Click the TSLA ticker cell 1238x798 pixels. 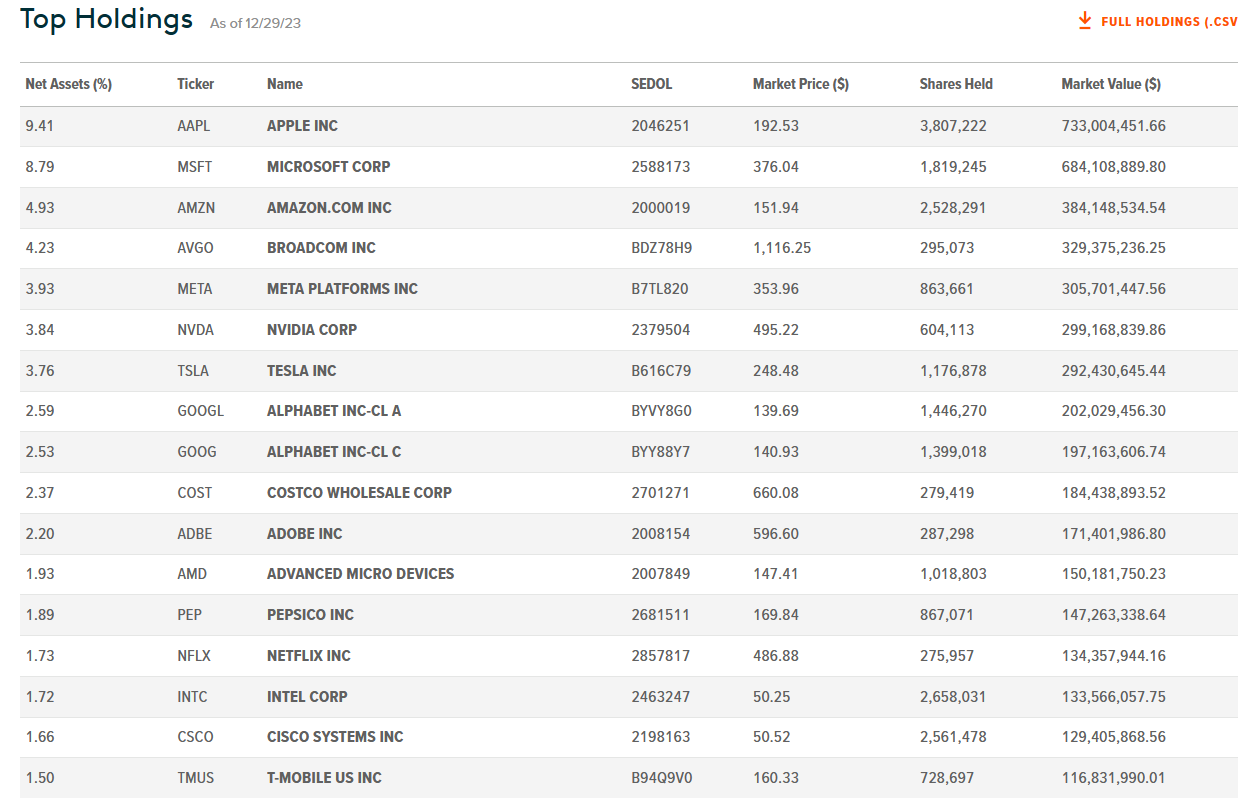tap(193, 371)
